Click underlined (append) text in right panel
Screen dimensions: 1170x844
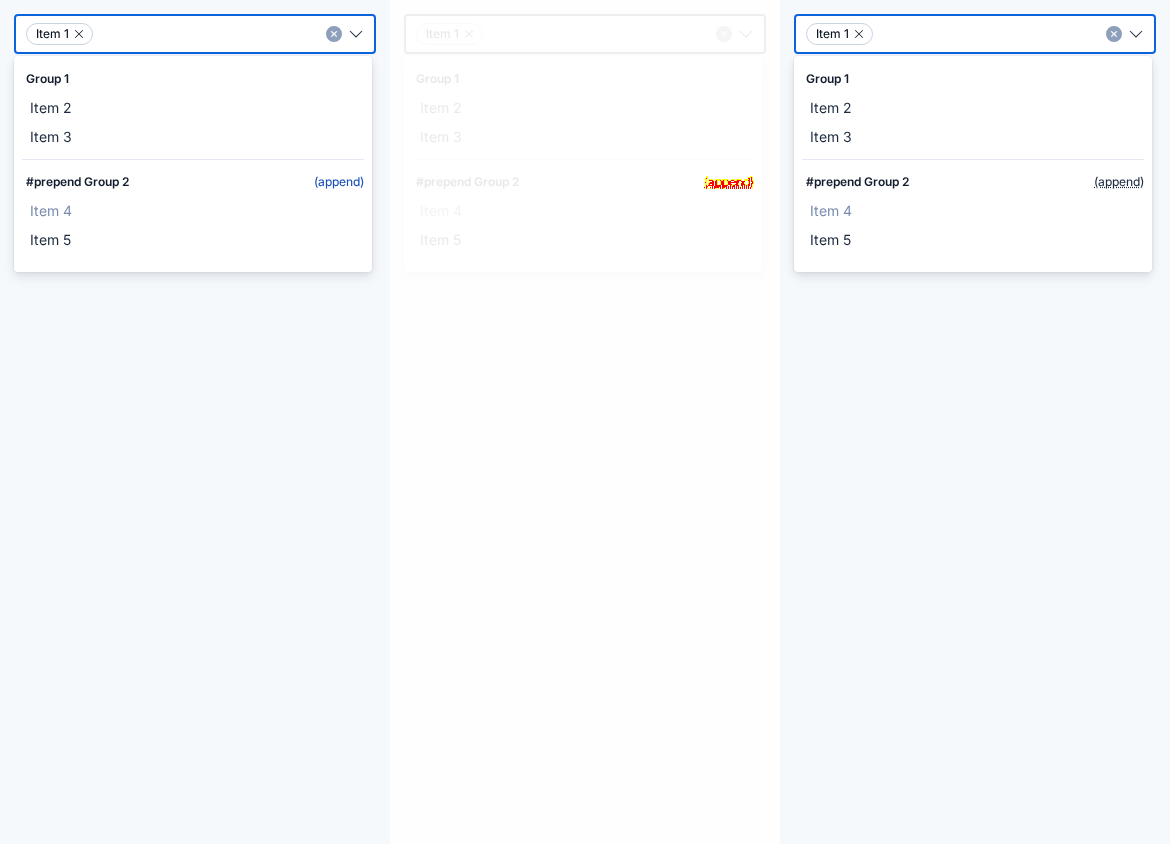point(1119,182)
